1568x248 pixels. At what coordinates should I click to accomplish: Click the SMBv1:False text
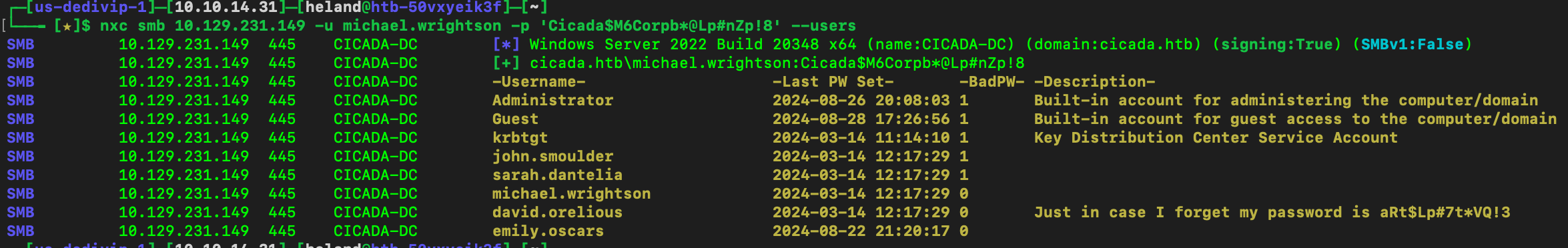tap(1412, 44)
